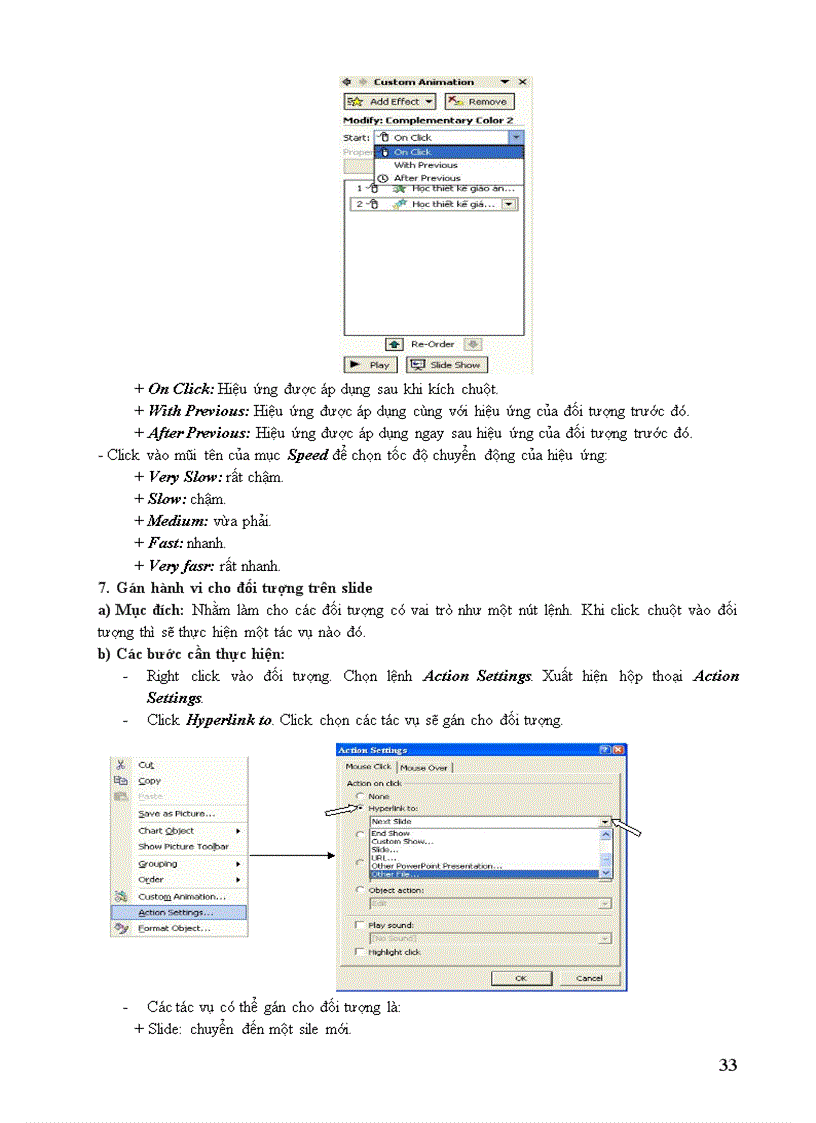Image resolution: width=816 pixels, height=1123 pixels.
Task: Click OK in the Action Settings dialog
Action: pos(522,978)
